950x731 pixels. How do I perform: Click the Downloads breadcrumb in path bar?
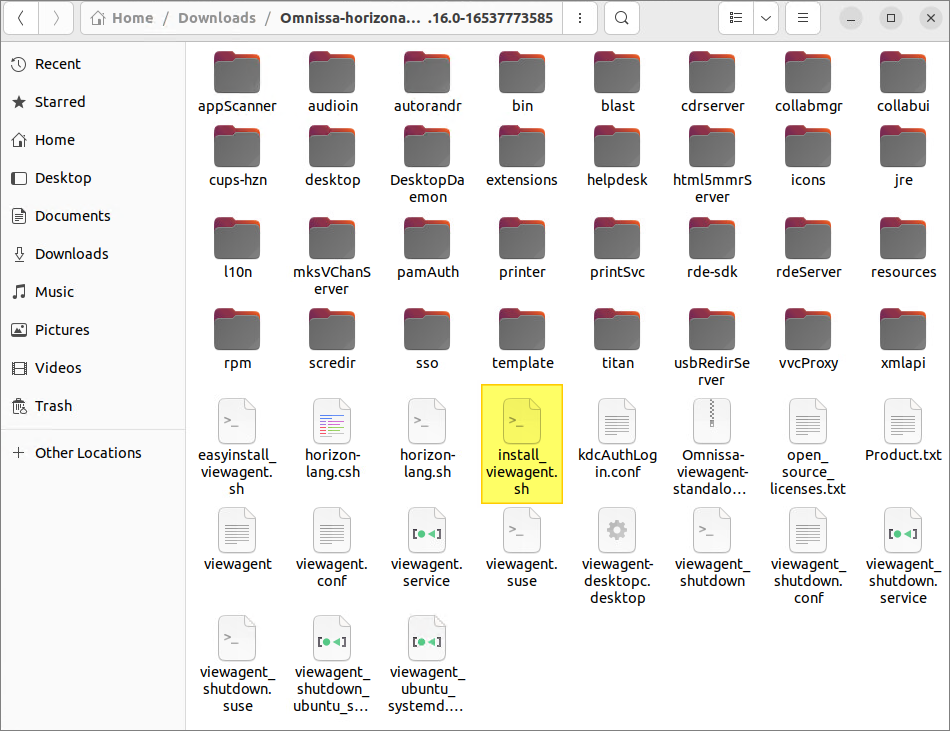coord(216,18)
